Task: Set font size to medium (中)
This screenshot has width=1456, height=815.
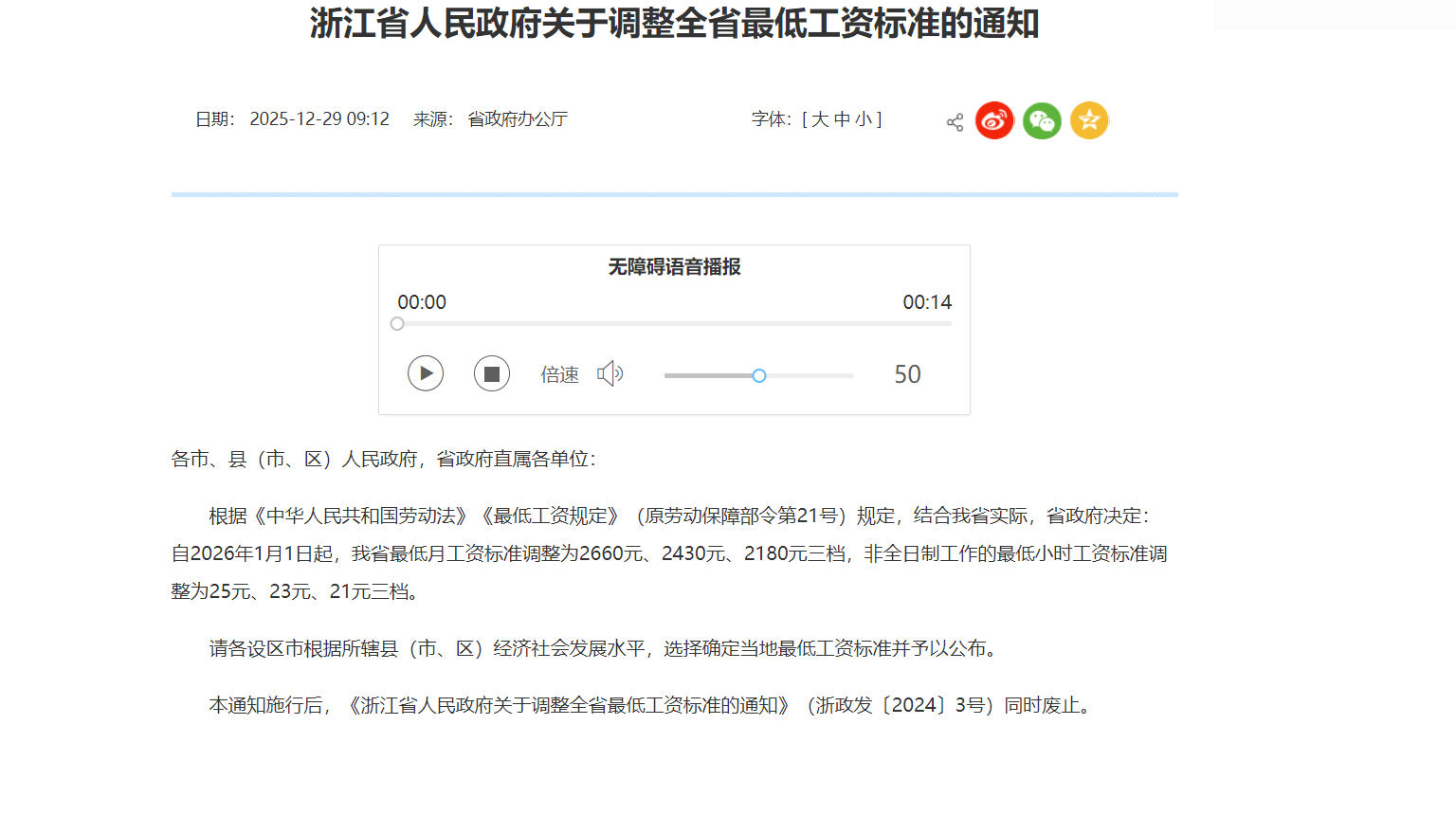Action: click(x=842, y=118)
